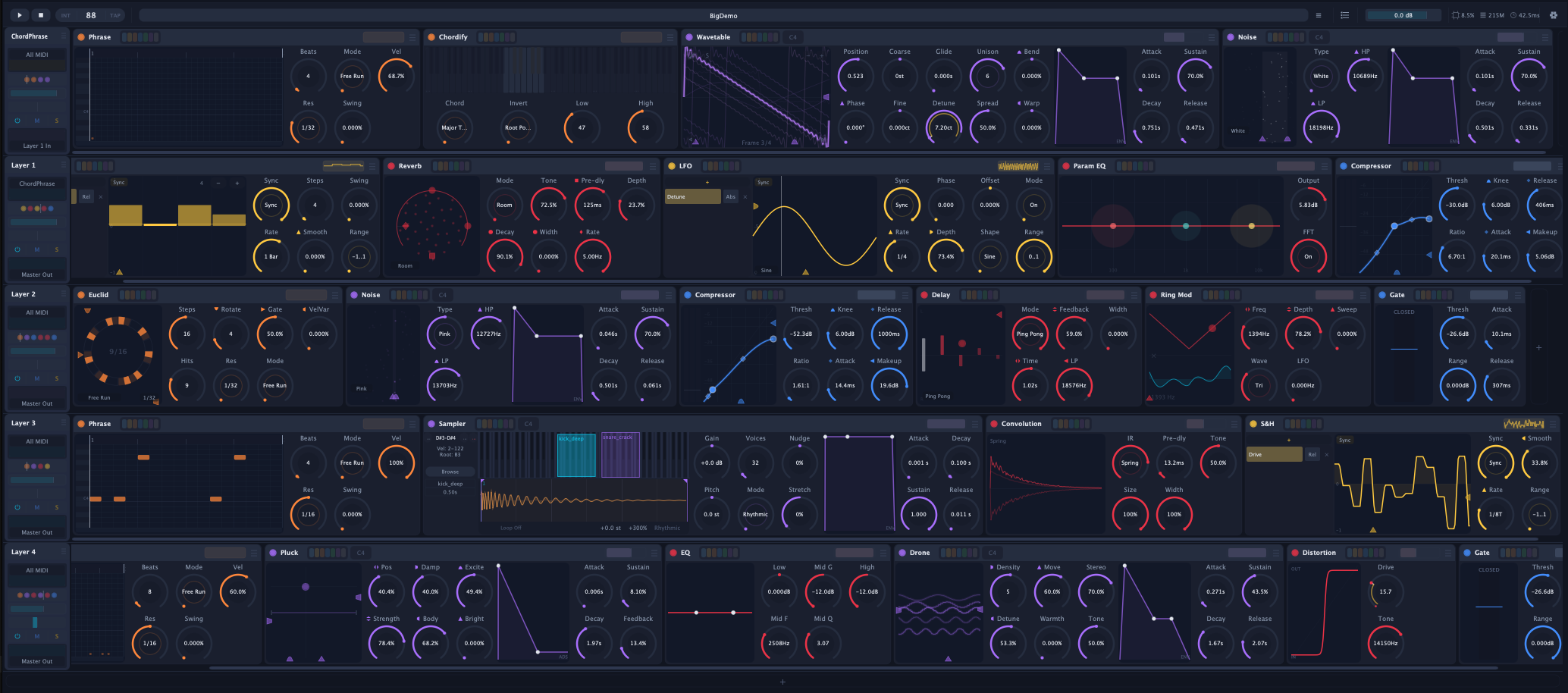Toggle the Reverb module power dot

(x=391, y=166)
